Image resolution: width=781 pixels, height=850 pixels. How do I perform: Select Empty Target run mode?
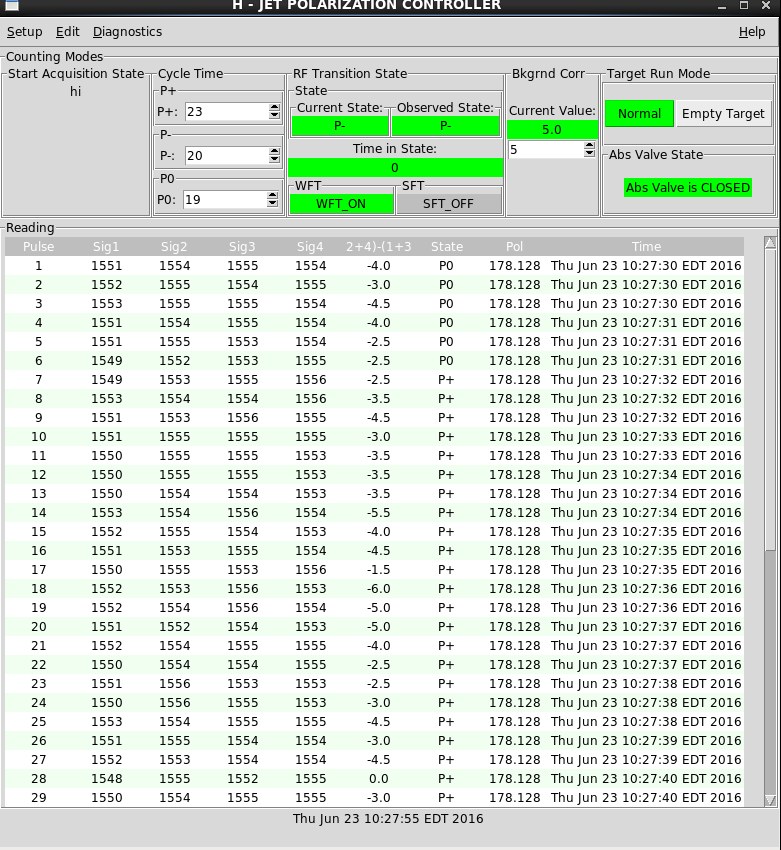(x=723, y=113)
